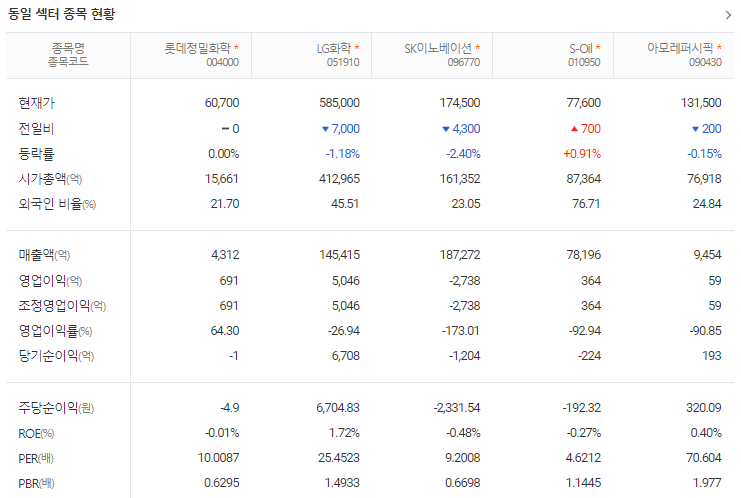Click the change rate -2.40%

coord(463,154)
